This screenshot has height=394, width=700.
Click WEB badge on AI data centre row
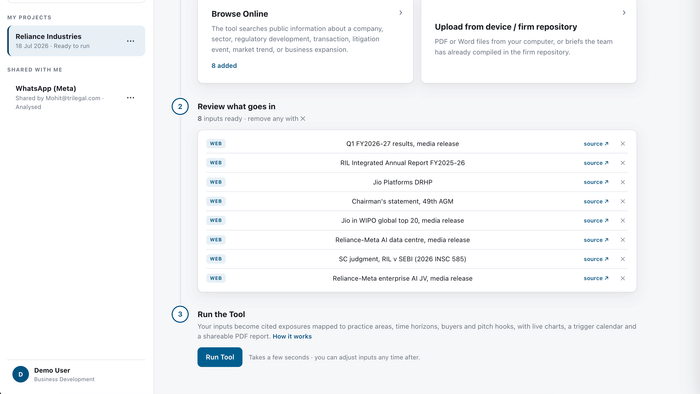[216, 240]
